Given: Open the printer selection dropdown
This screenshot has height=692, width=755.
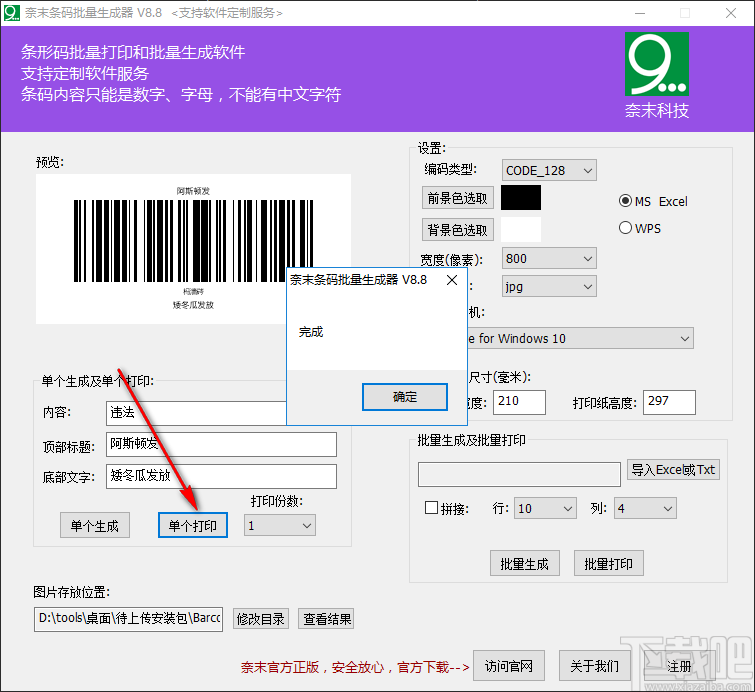Looking at the screenshot, I should tap(580, 339).
